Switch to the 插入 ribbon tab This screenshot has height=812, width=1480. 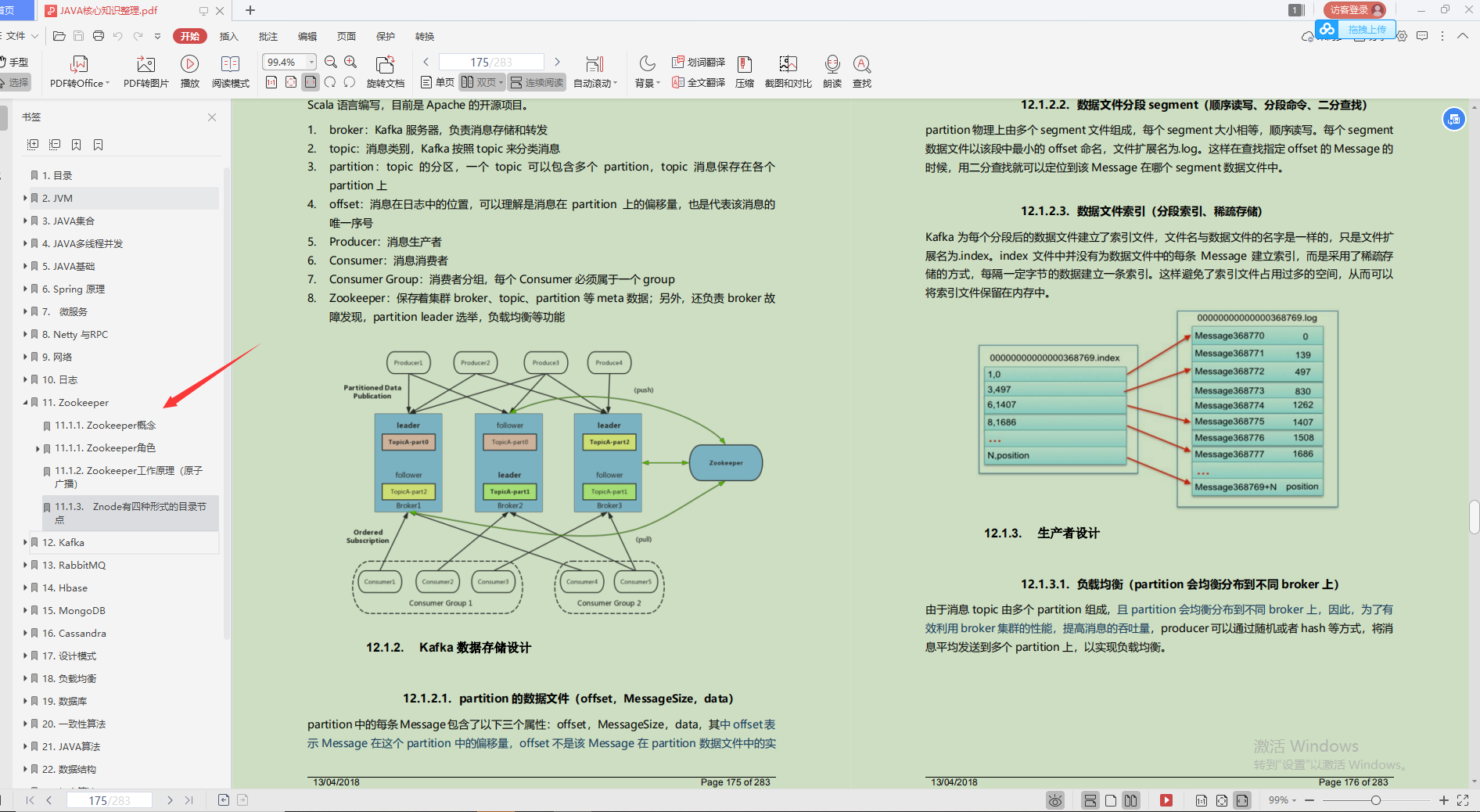pyautogui.click(x=228, y=36)
